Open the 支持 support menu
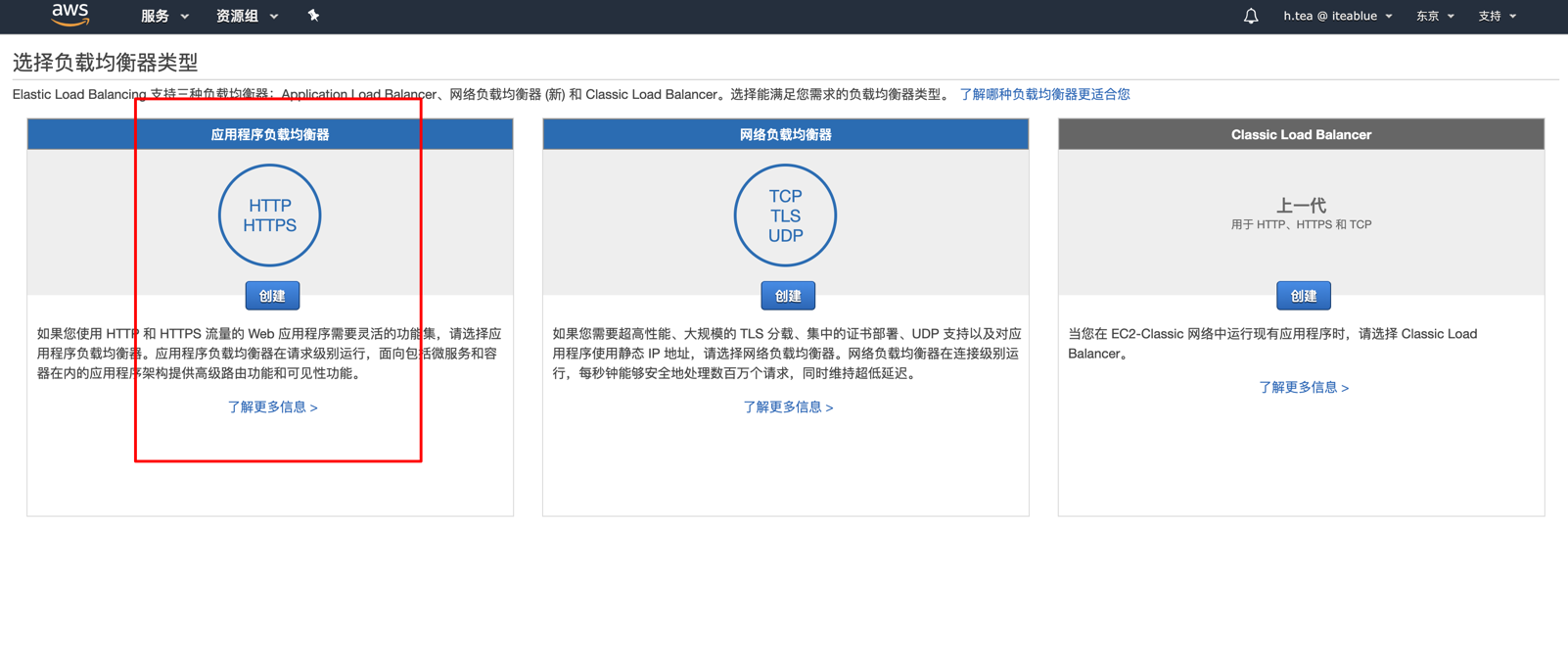Viewport: 1568px width, 669px height. tap(1497, 17)
